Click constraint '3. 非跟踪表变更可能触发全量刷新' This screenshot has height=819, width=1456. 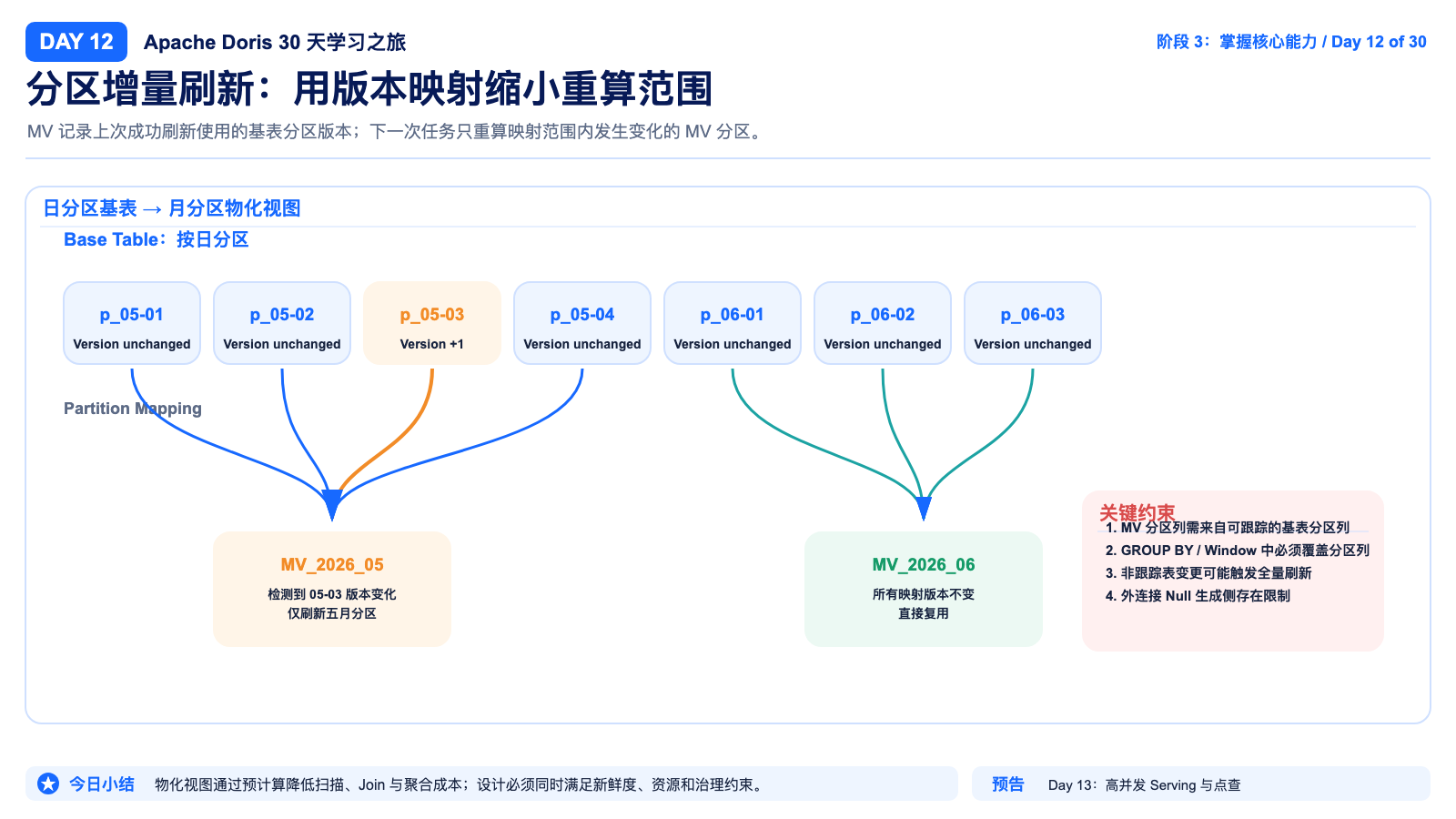tap(1208, 573)
